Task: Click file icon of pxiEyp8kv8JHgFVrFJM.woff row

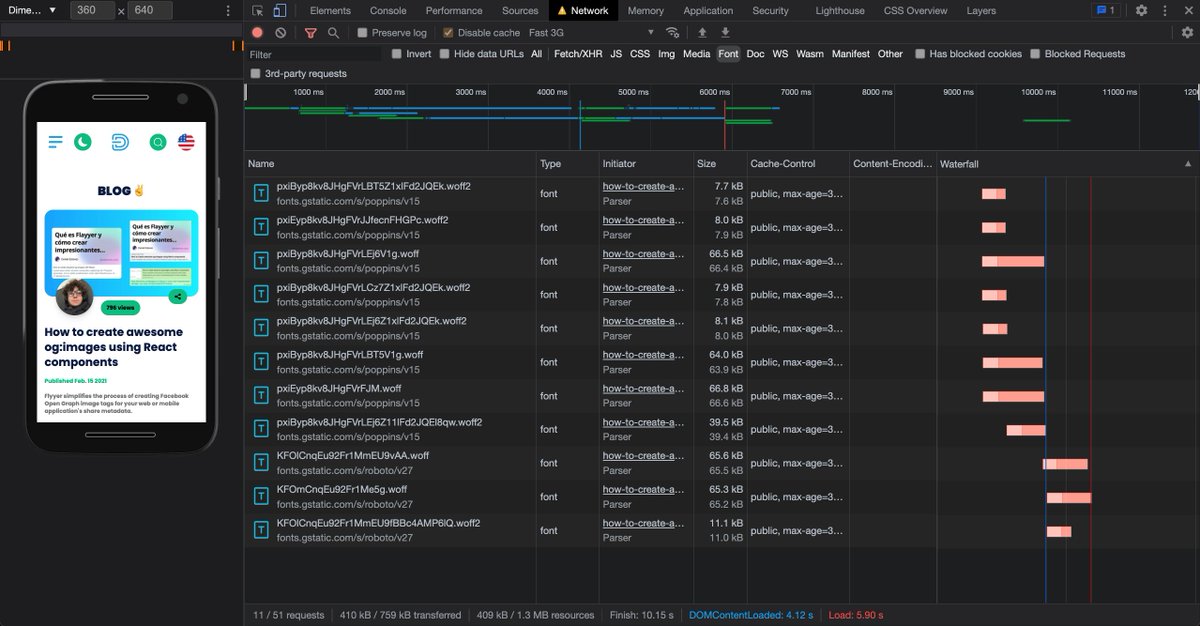Action: pos(261,396)
